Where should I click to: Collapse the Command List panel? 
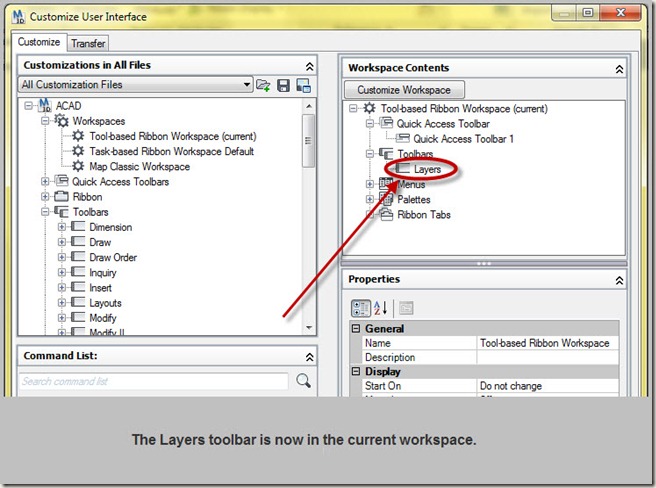(x=309, y=357)
